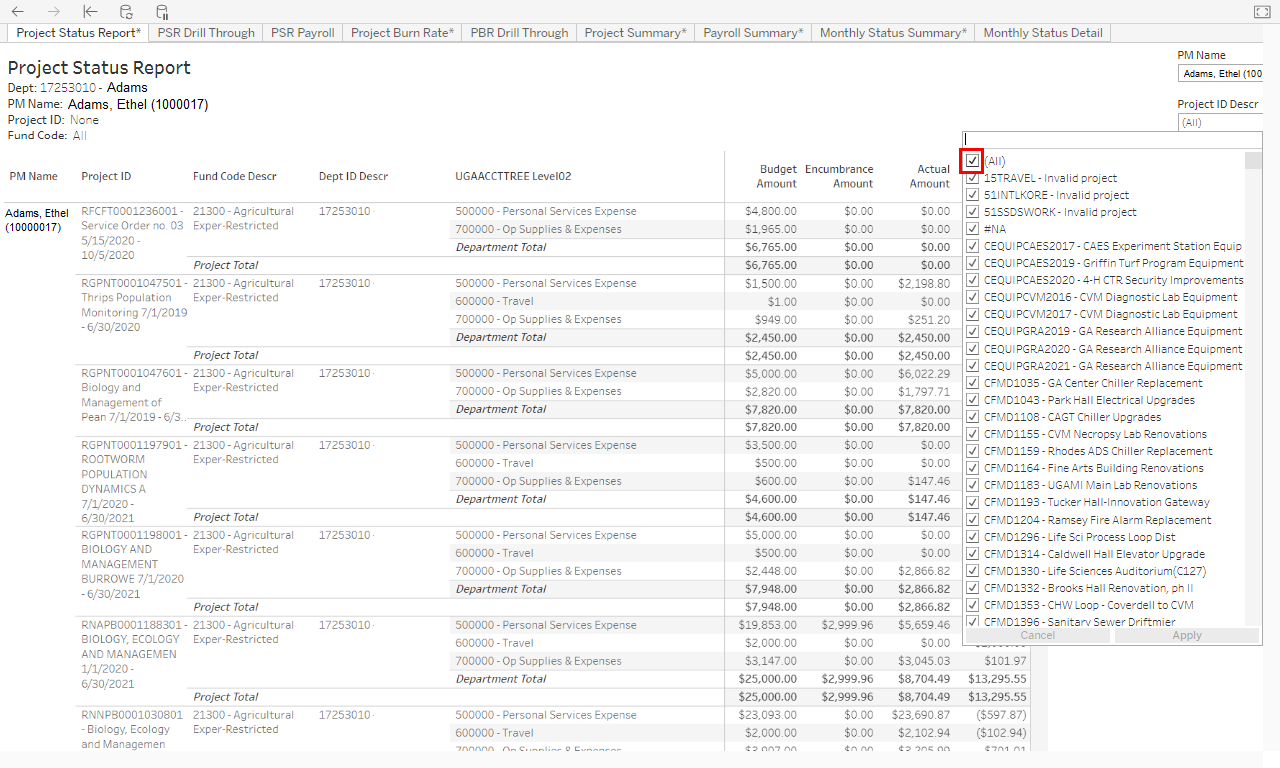Screen dimensions: 1280x768
Task: Click CFMD1330 Life Sciences Auditorium item
Action: tap(1094, 571)
